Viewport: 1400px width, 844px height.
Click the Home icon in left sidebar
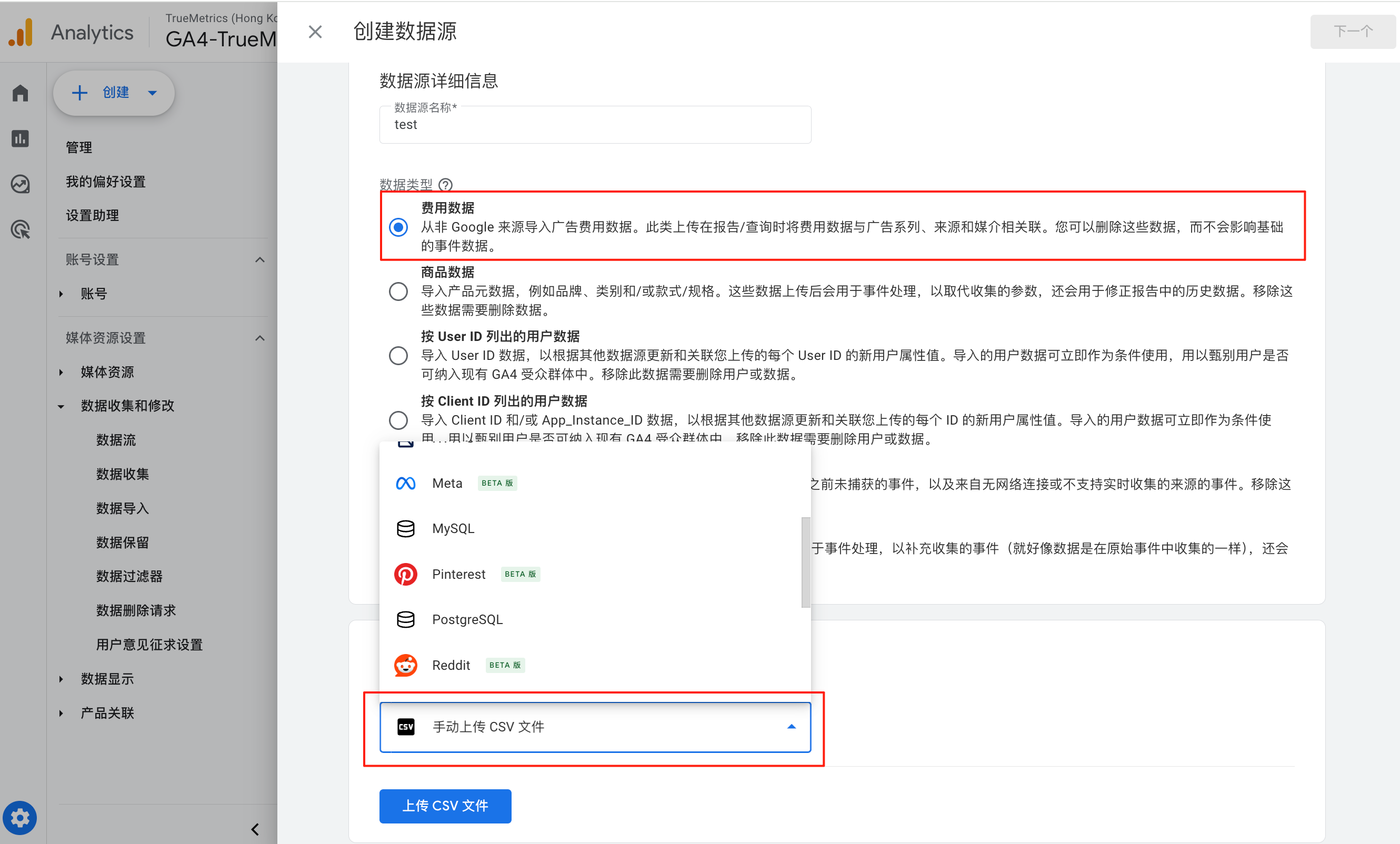tap(21, 93)
